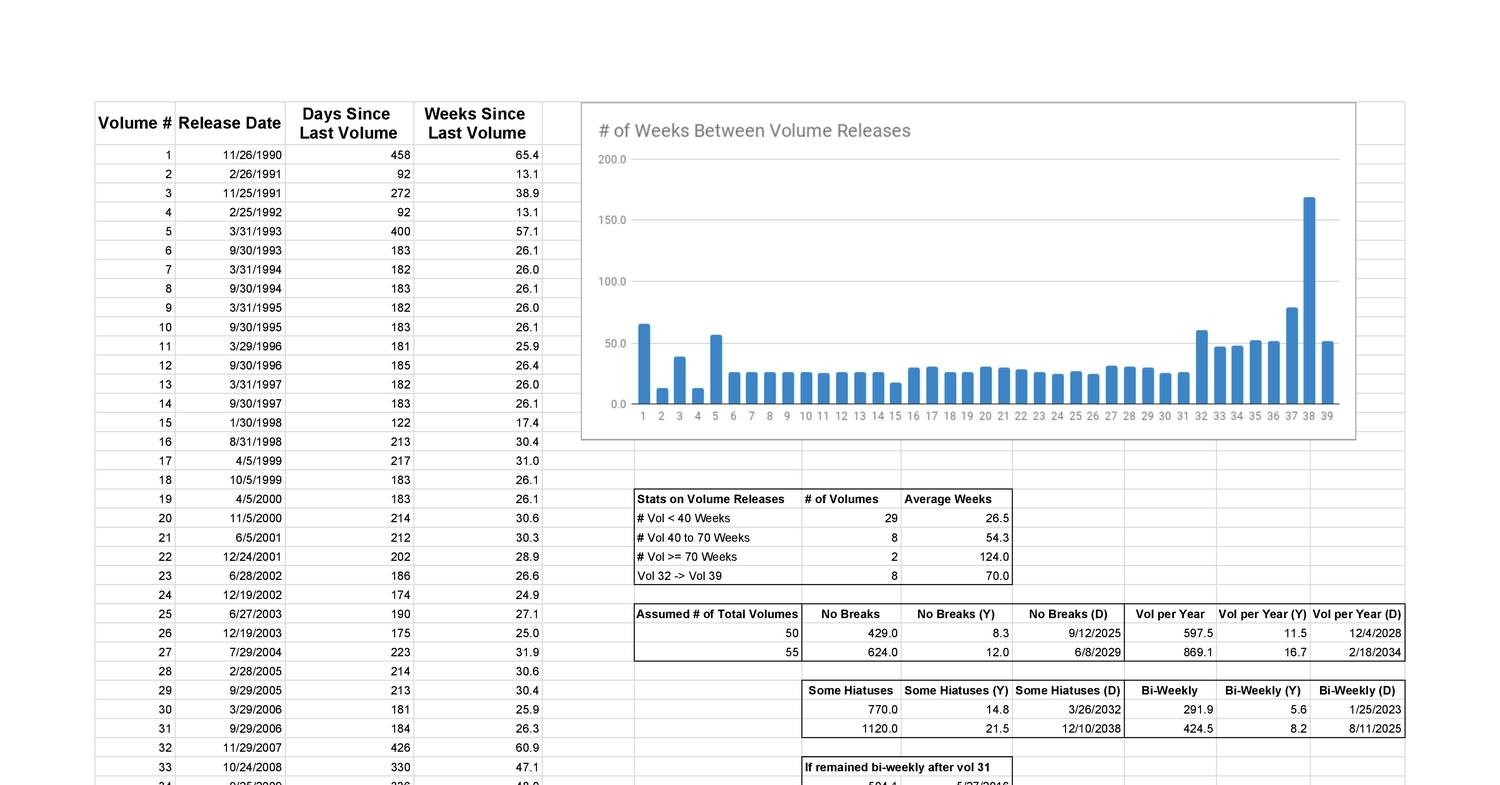Select the 'Vol per Year (D)' header cell
This screenshot has width=1500, height=785.
click(x=1357, y=613)
